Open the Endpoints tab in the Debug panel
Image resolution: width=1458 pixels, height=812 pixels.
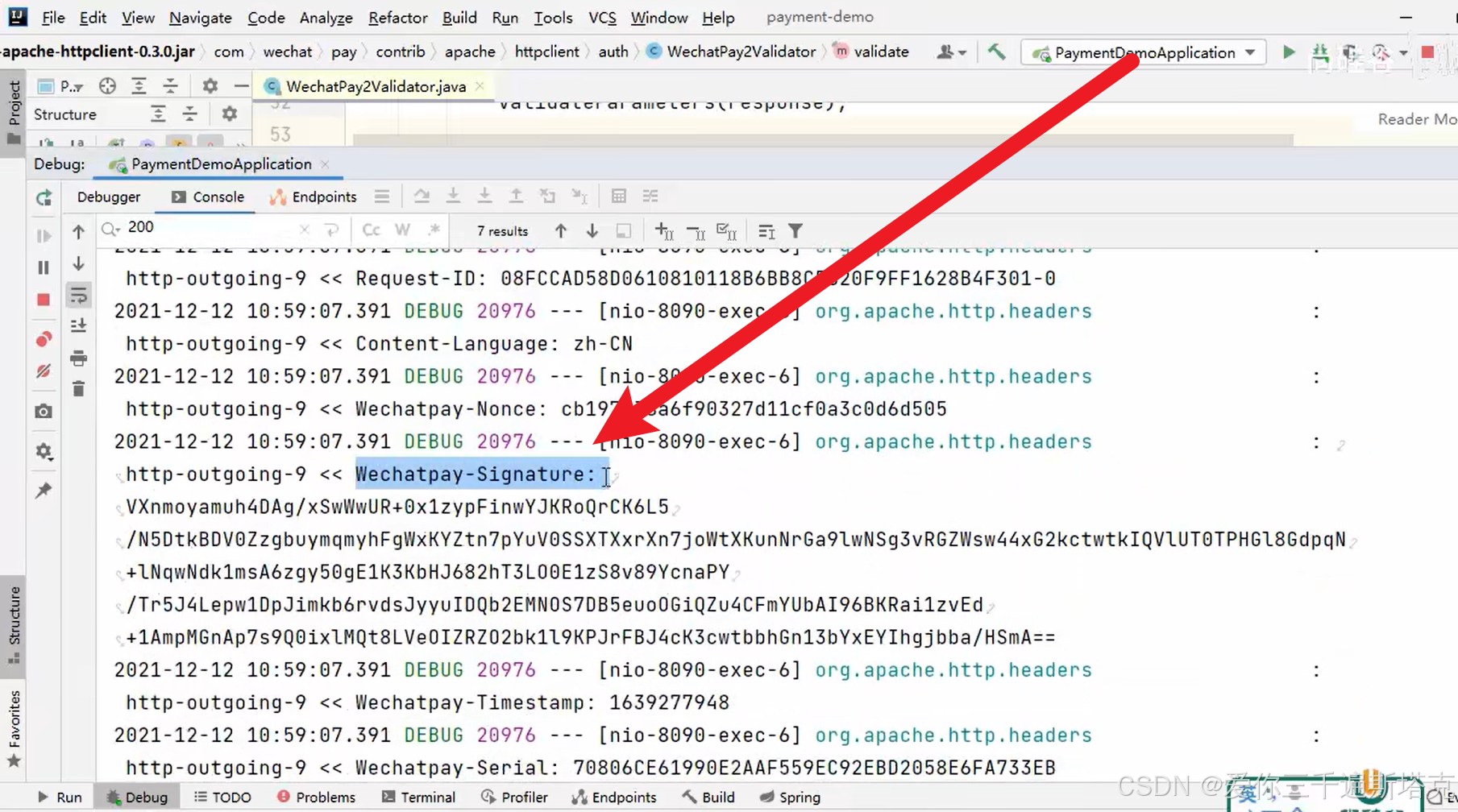pyautogui.click(x=314, y=197)
